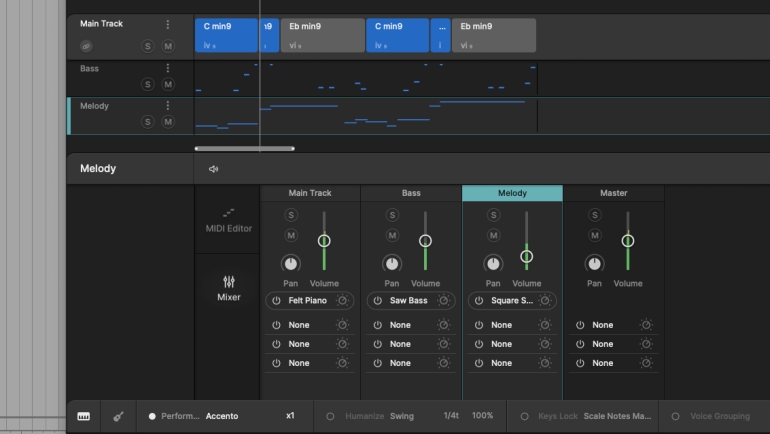This screenshot has height=434, width=770.
Task: Click the 1/4t swing grid value
Action: [x=451, y=416]
